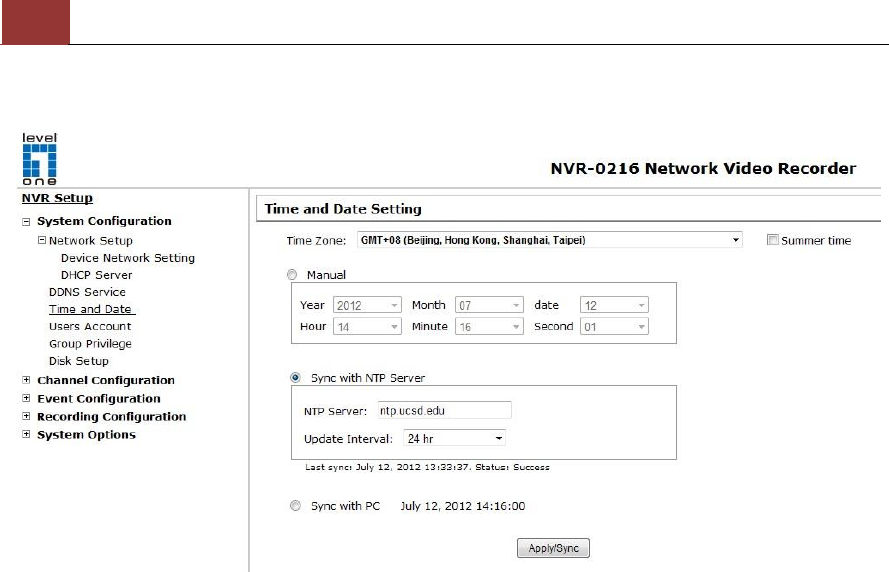Screen dimensions: 889x572
Task: Open Users Account page
Action: pos(90,327)
